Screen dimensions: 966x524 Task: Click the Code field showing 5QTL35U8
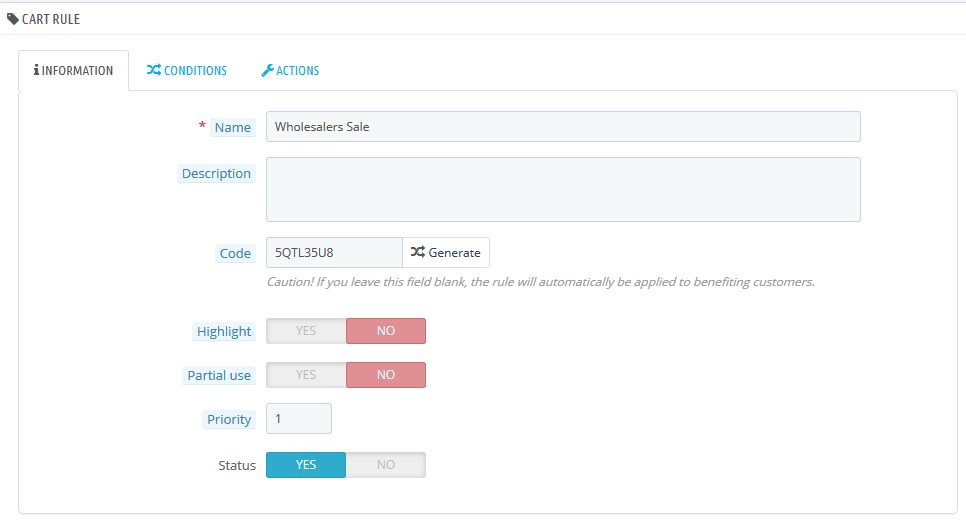point(334,253)
